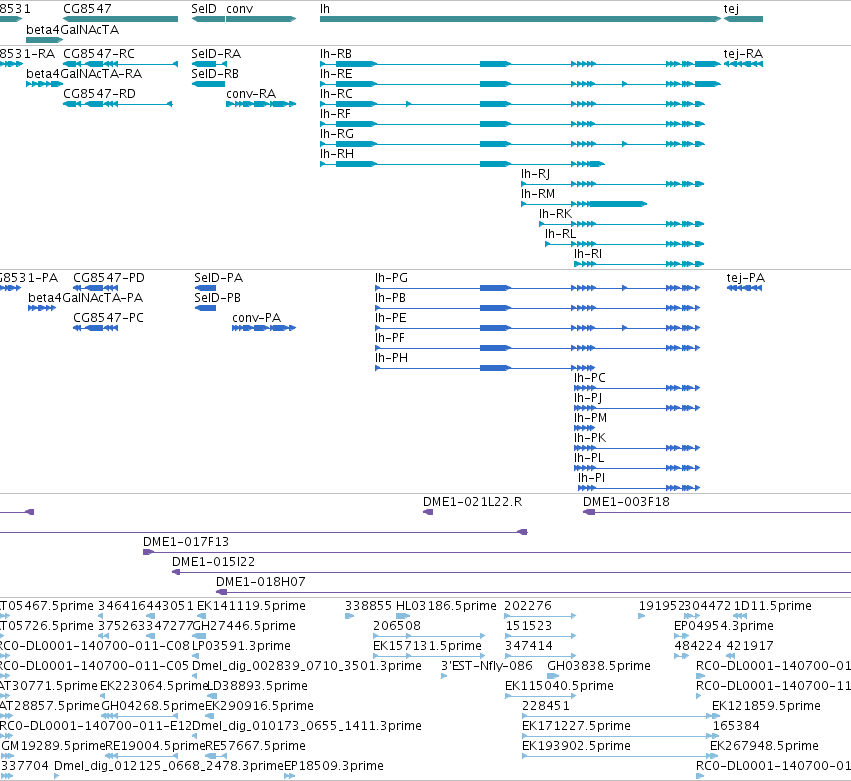The width and height of the screenshot is (851, 781).
Task: Select protein Ih-PM
Action: click(585, 428)
